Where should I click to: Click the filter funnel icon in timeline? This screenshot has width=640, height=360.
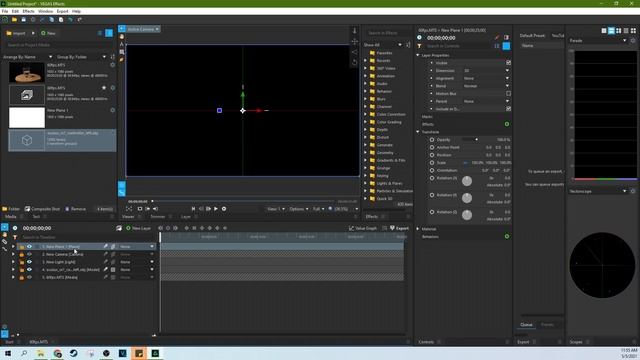15,237
